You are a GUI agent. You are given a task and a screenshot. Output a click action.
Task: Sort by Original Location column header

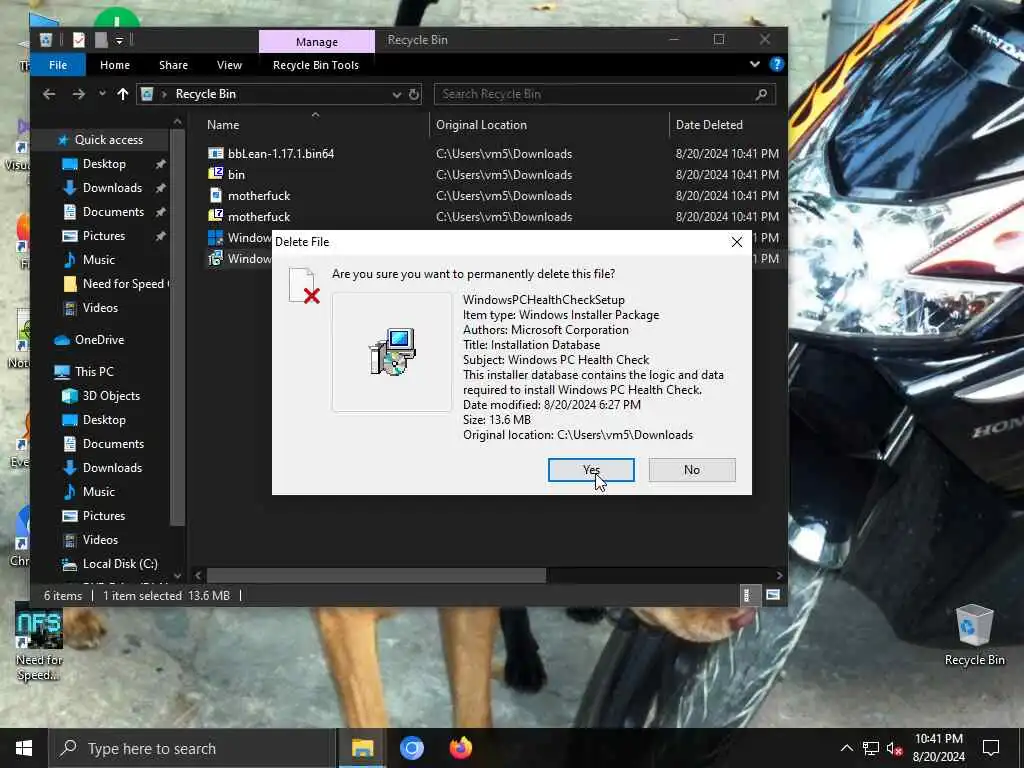[481, 125]
